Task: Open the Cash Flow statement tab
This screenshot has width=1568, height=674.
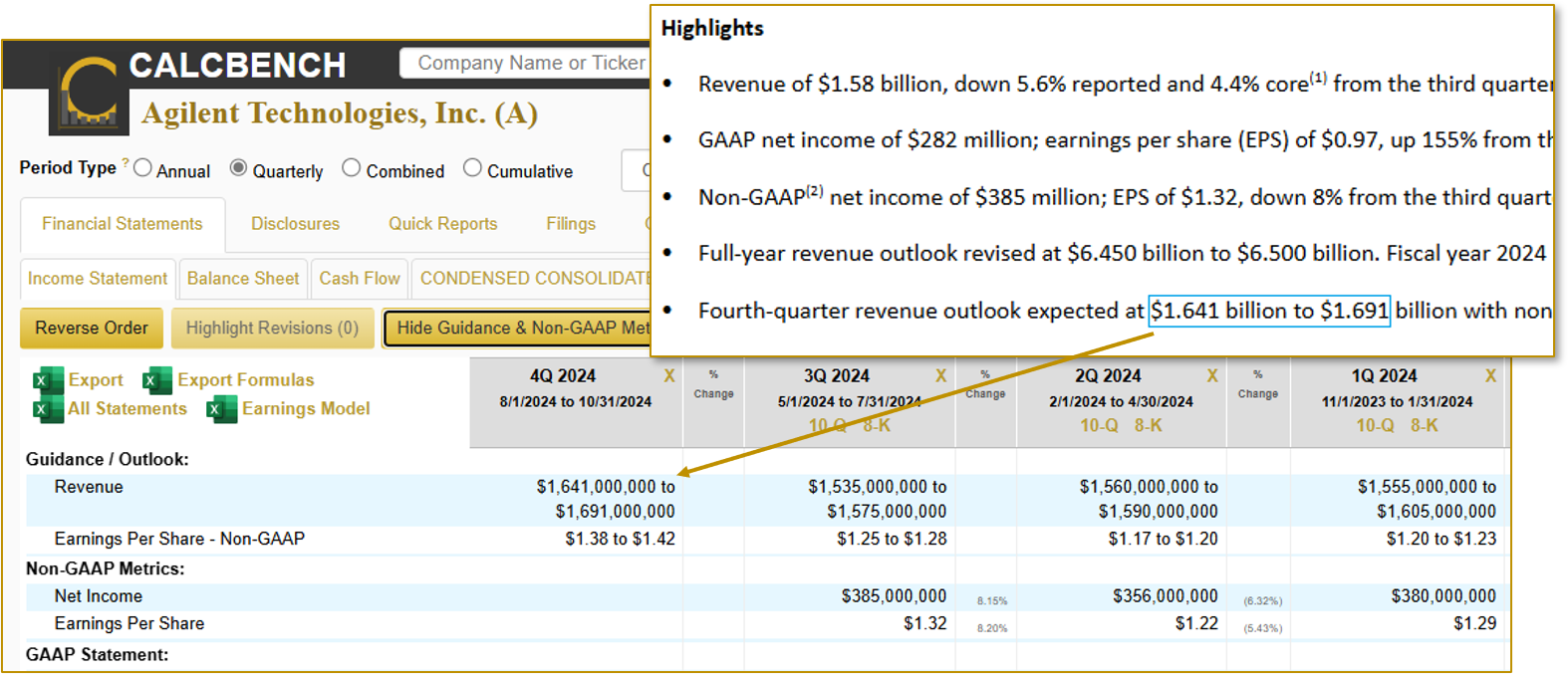Action: click(x=360, y=279)
